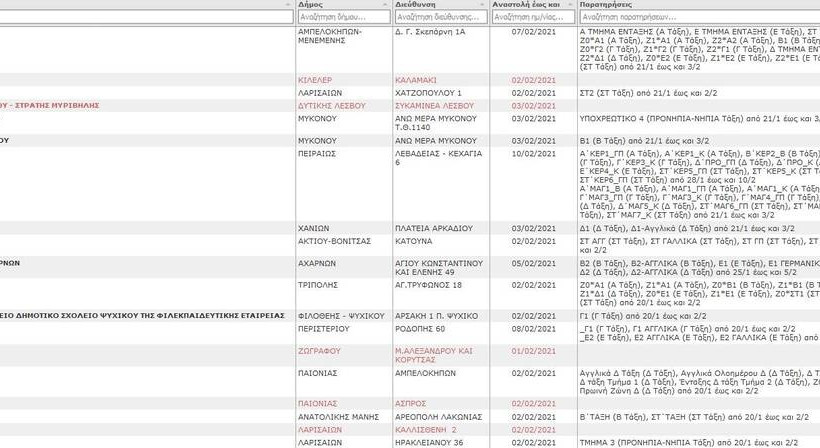Select the ΑΚΤΙΟΥ-ΒΟΝΙΤΣΑΣ municipality cell
This screenshot has height=448, width=820.
pyautogui.click(x=337, y=241)
